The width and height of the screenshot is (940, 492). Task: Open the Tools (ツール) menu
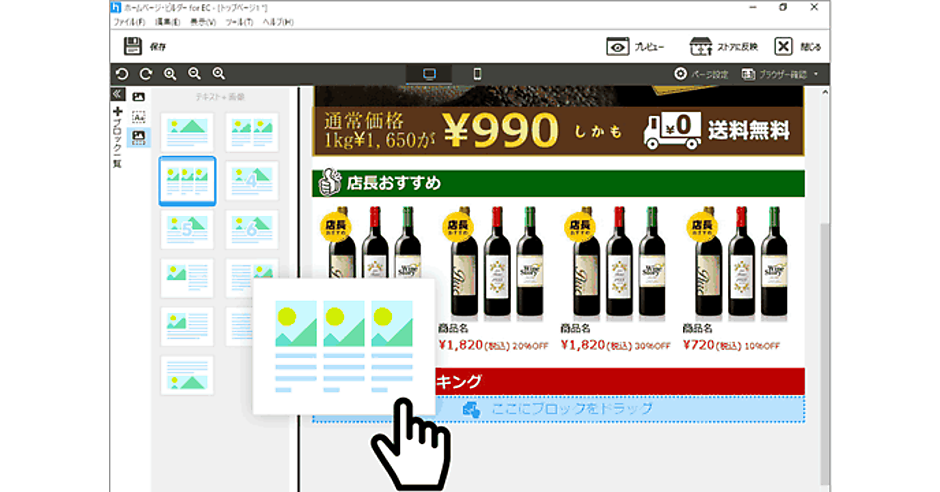click(x=238, y=22)
